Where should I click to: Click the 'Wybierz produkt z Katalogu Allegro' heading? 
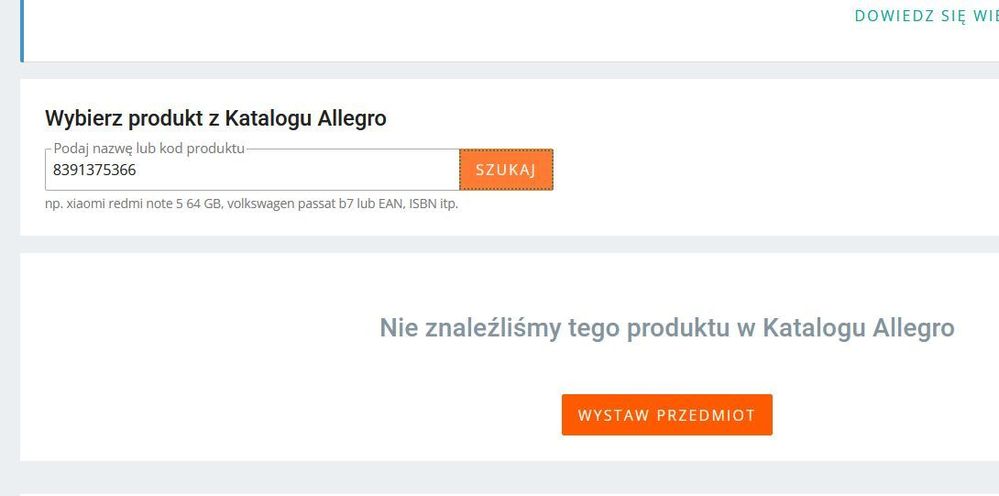coord(215,118)
